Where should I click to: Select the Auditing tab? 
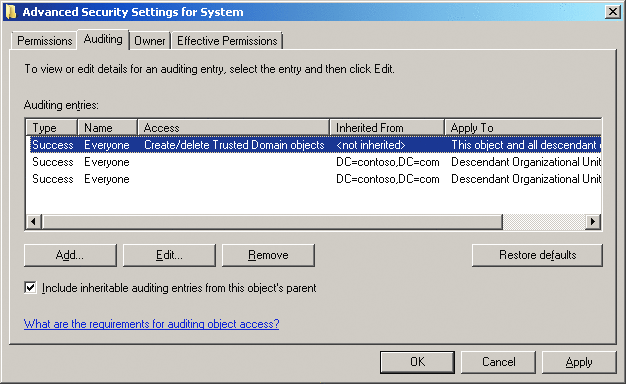[103, 39]
